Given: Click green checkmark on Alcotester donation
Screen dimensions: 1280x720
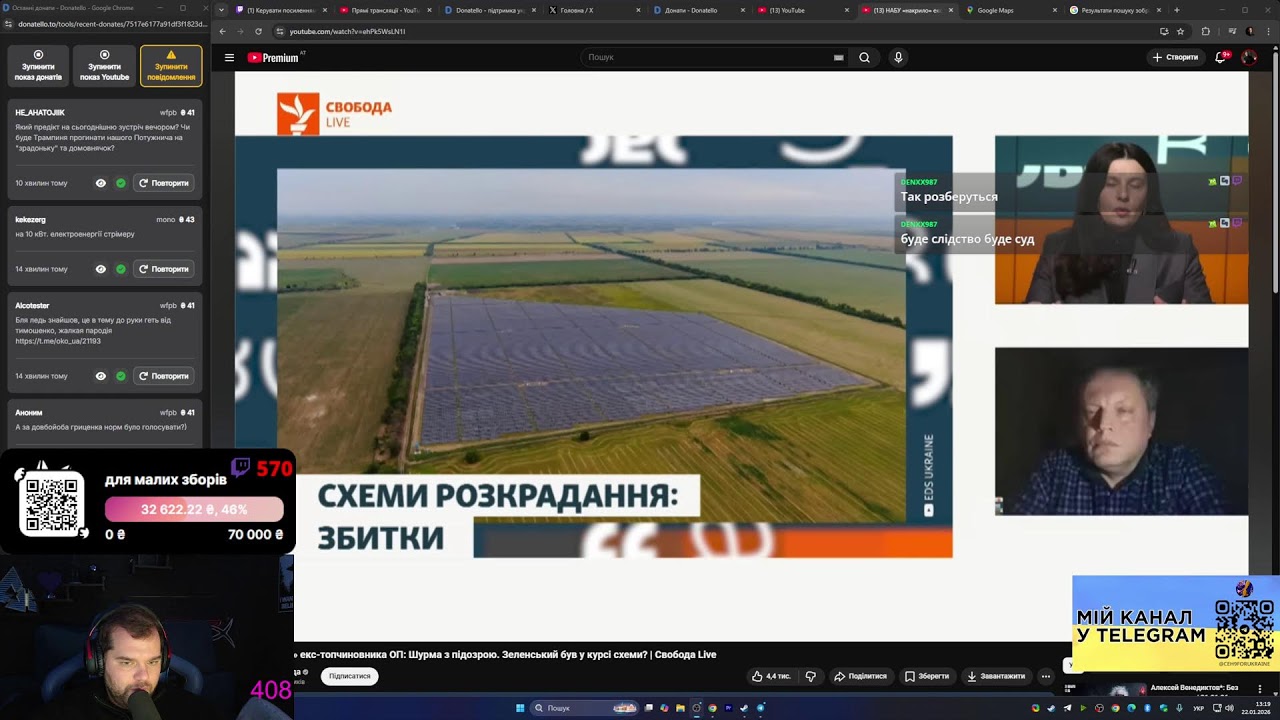Looking at the screenshot, I should [x=121, y=376].
